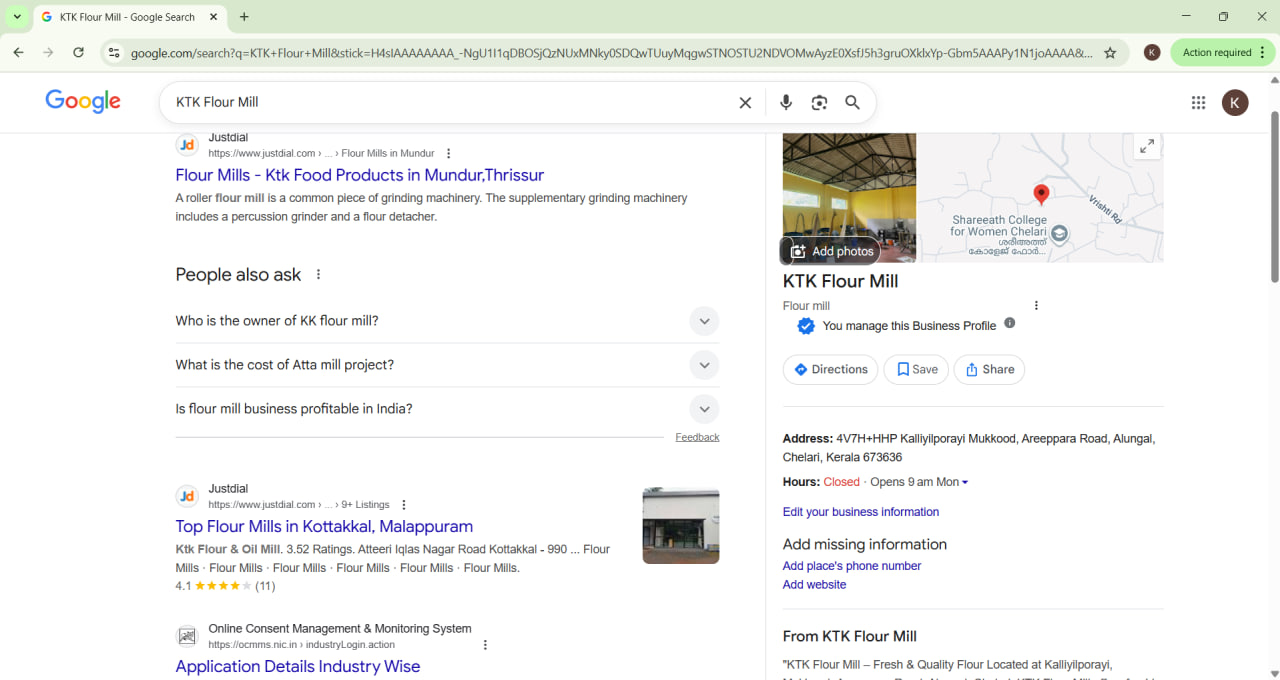Clear the search box text
Image resolution: width=1280 pixels, height=680 pixels.
pos(745,102)
